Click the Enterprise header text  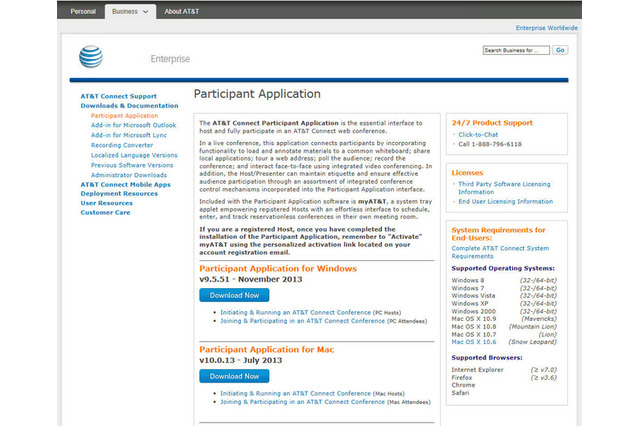pyautogui.click(x=170, y=59)
